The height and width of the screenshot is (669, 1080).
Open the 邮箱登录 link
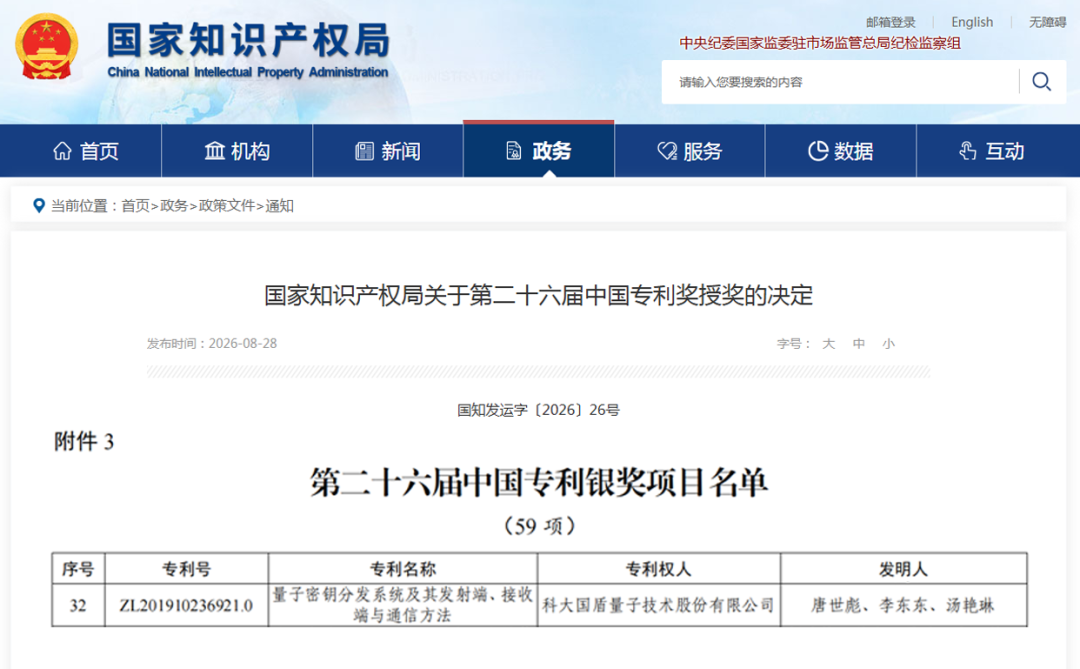point(891,22)
